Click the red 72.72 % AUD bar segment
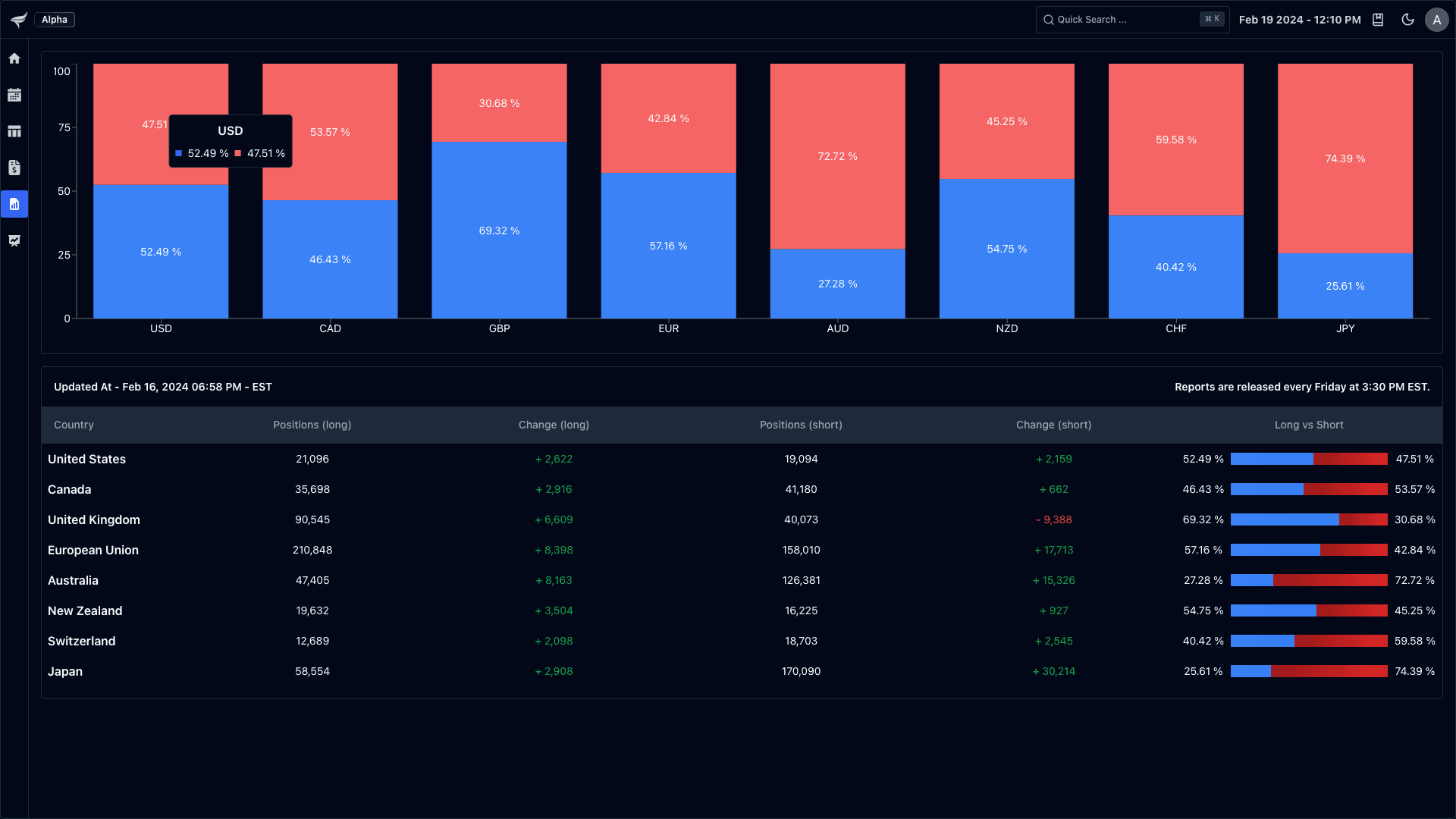Image resolution: width=1456 pixels, height=819 pixels. coord(837,156)
